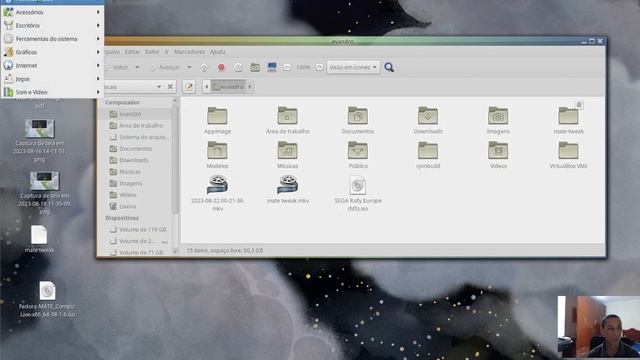
Task: Open the Marcadores menu
Action: pyautogui.click(x=189, y=52)
